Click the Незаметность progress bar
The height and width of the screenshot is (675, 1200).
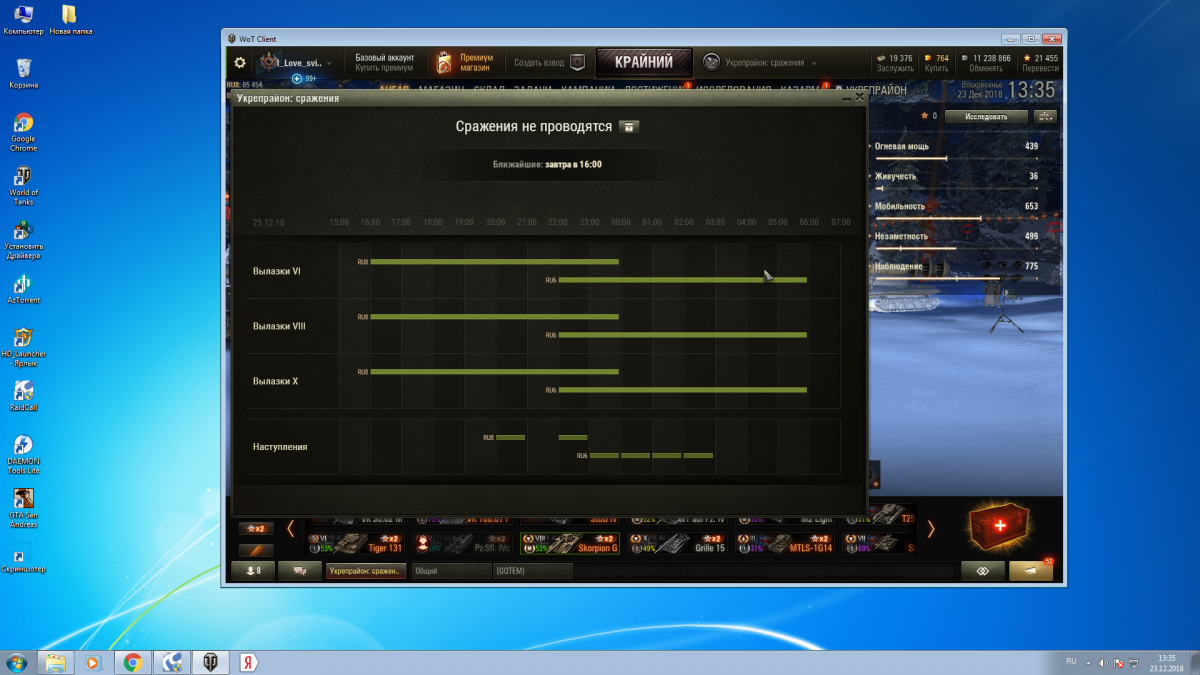click(957, 248)
